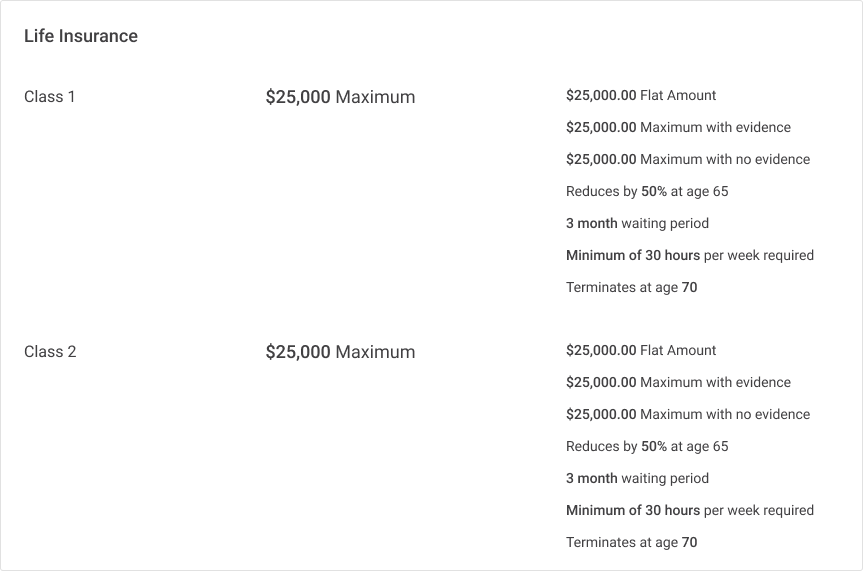Select the Class 2 label
Viewport: 863px width, 571px height.
[50, 352]
